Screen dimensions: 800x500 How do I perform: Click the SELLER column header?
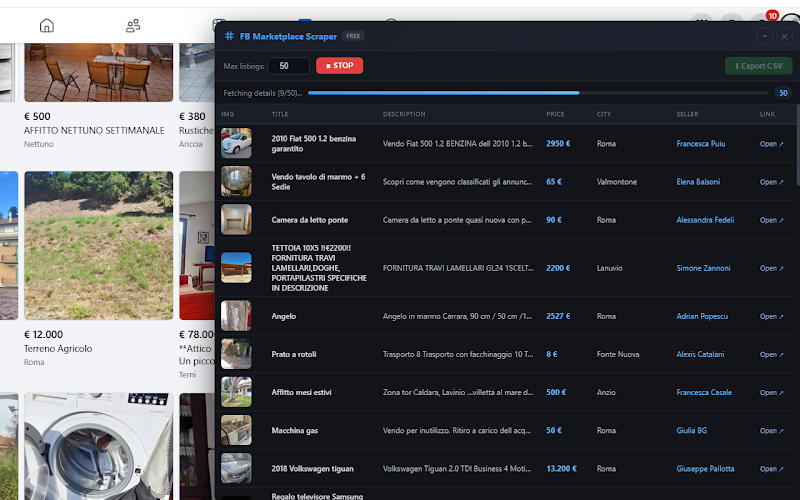click(x=687, y=114)
